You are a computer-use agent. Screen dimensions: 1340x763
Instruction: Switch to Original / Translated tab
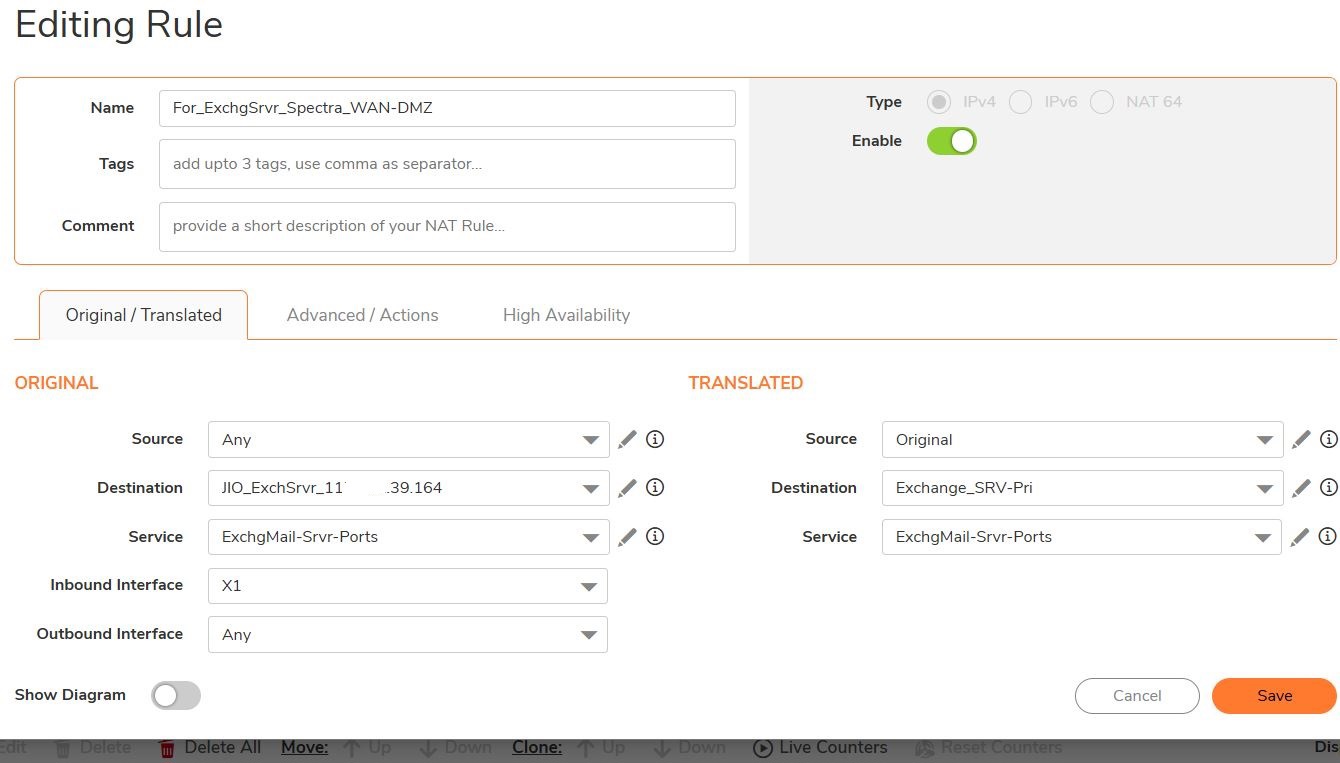pyautogui.click(x=144, y=315)
